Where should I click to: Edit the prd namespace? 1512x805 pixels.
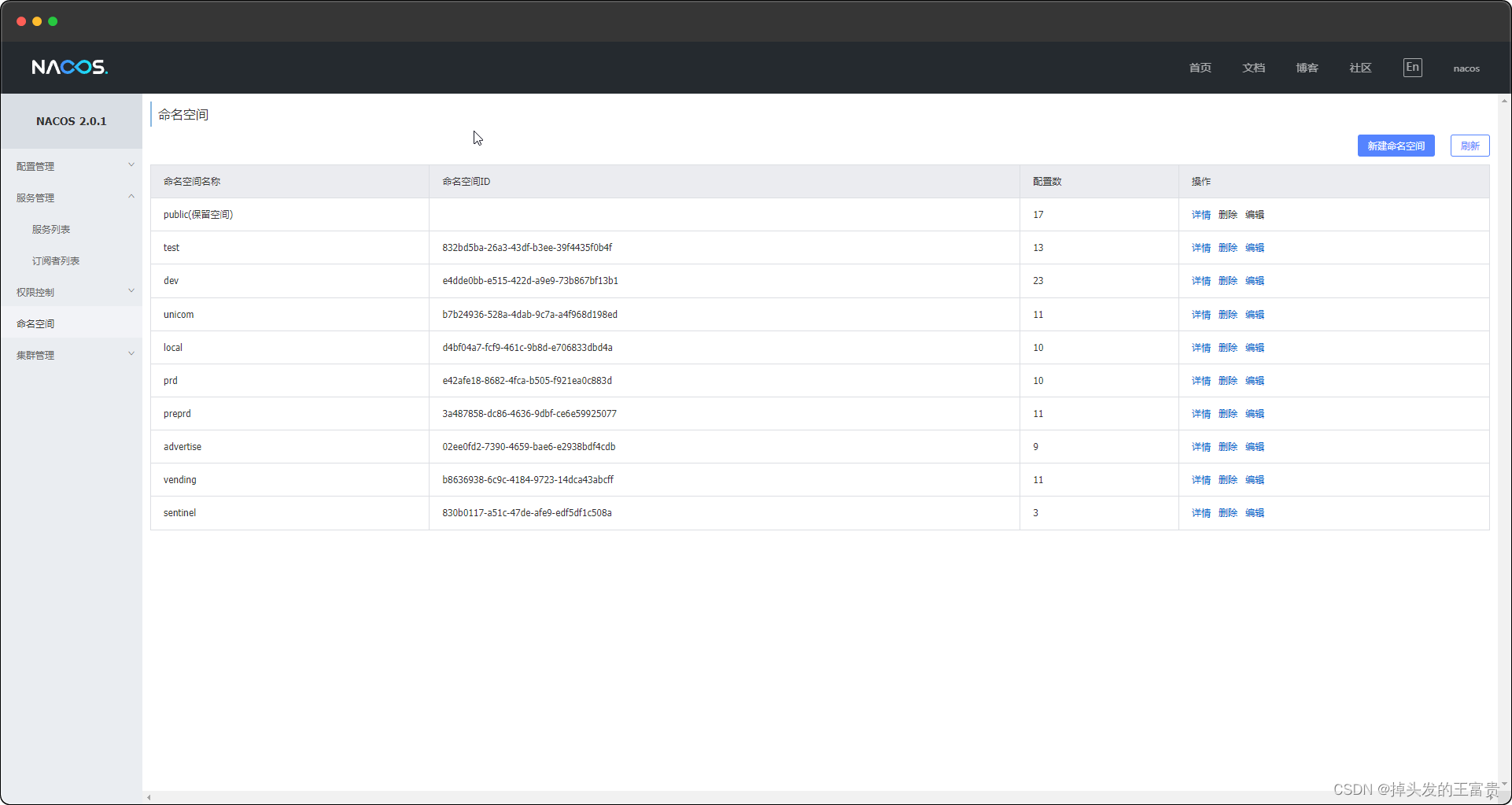pyautogui.click(x=1254, y=381)
